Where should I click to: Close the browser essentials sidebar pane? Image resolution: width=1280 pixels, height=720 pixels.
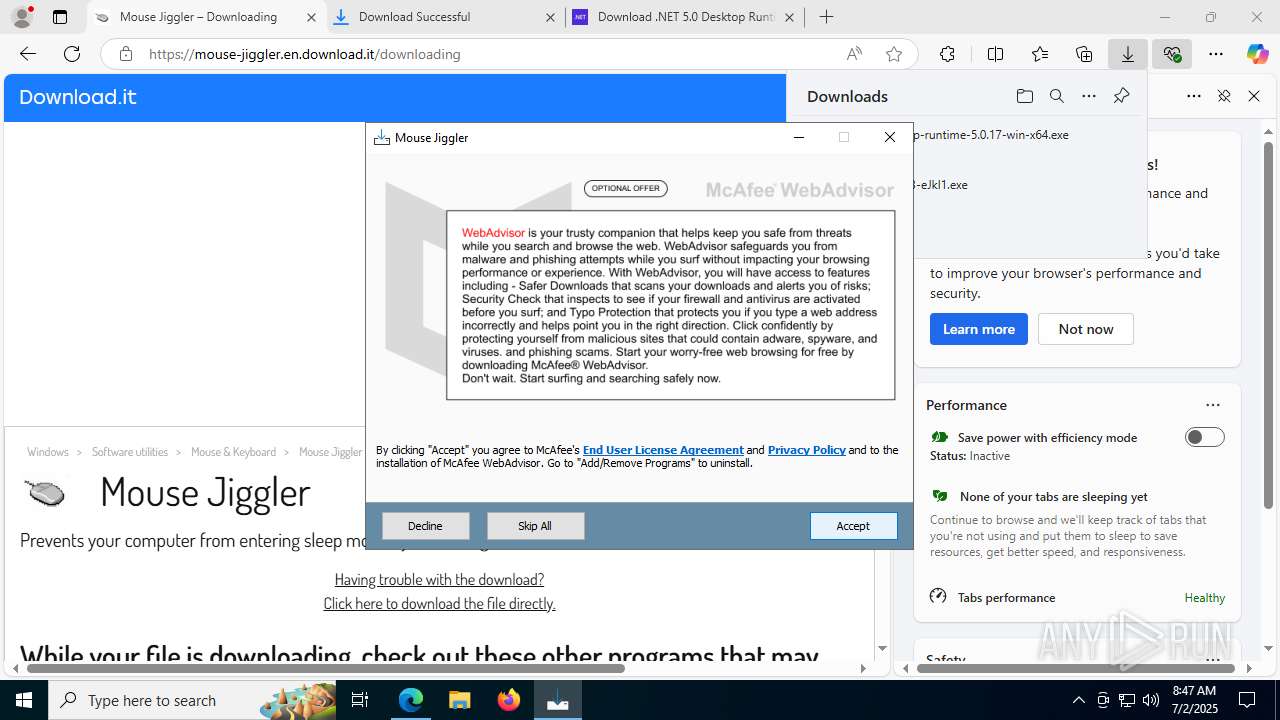1254,96
